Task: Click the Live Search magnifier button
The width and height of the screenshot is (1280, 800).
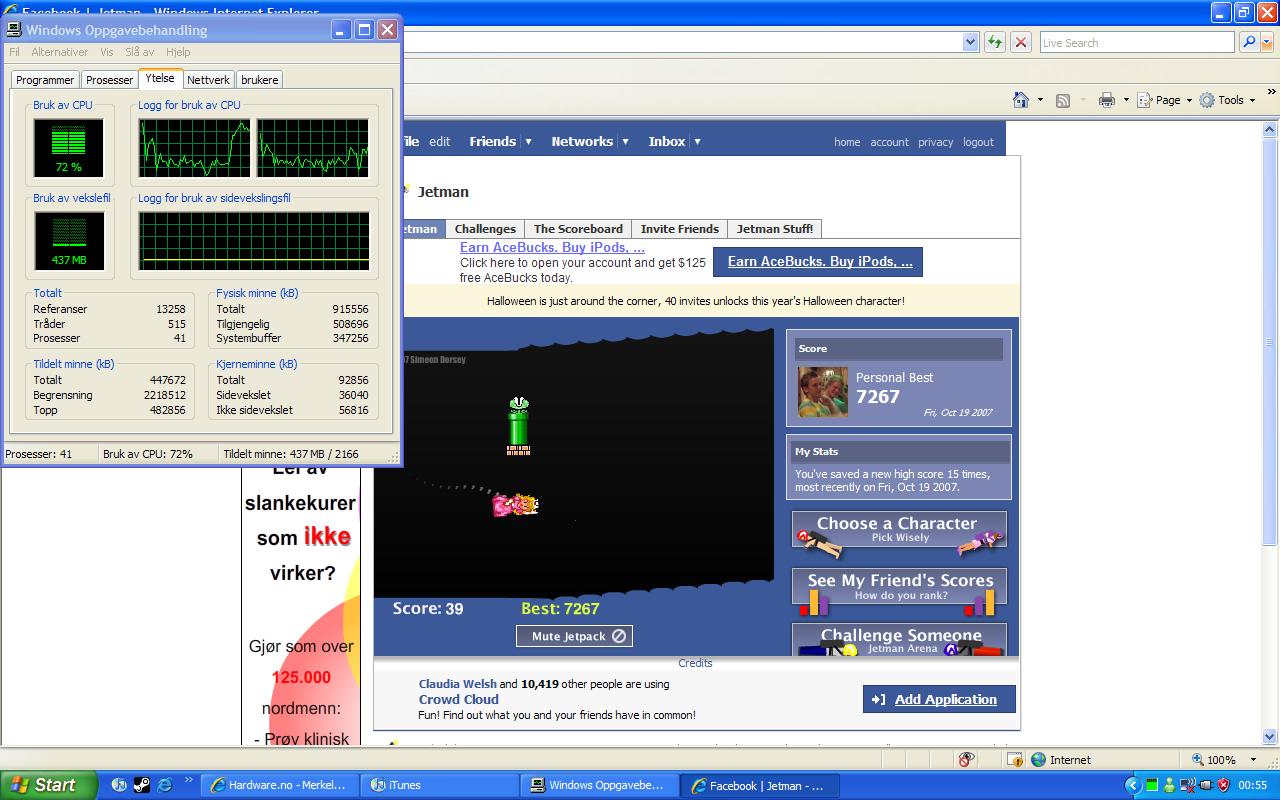Action: click(x=1249, y=42)
